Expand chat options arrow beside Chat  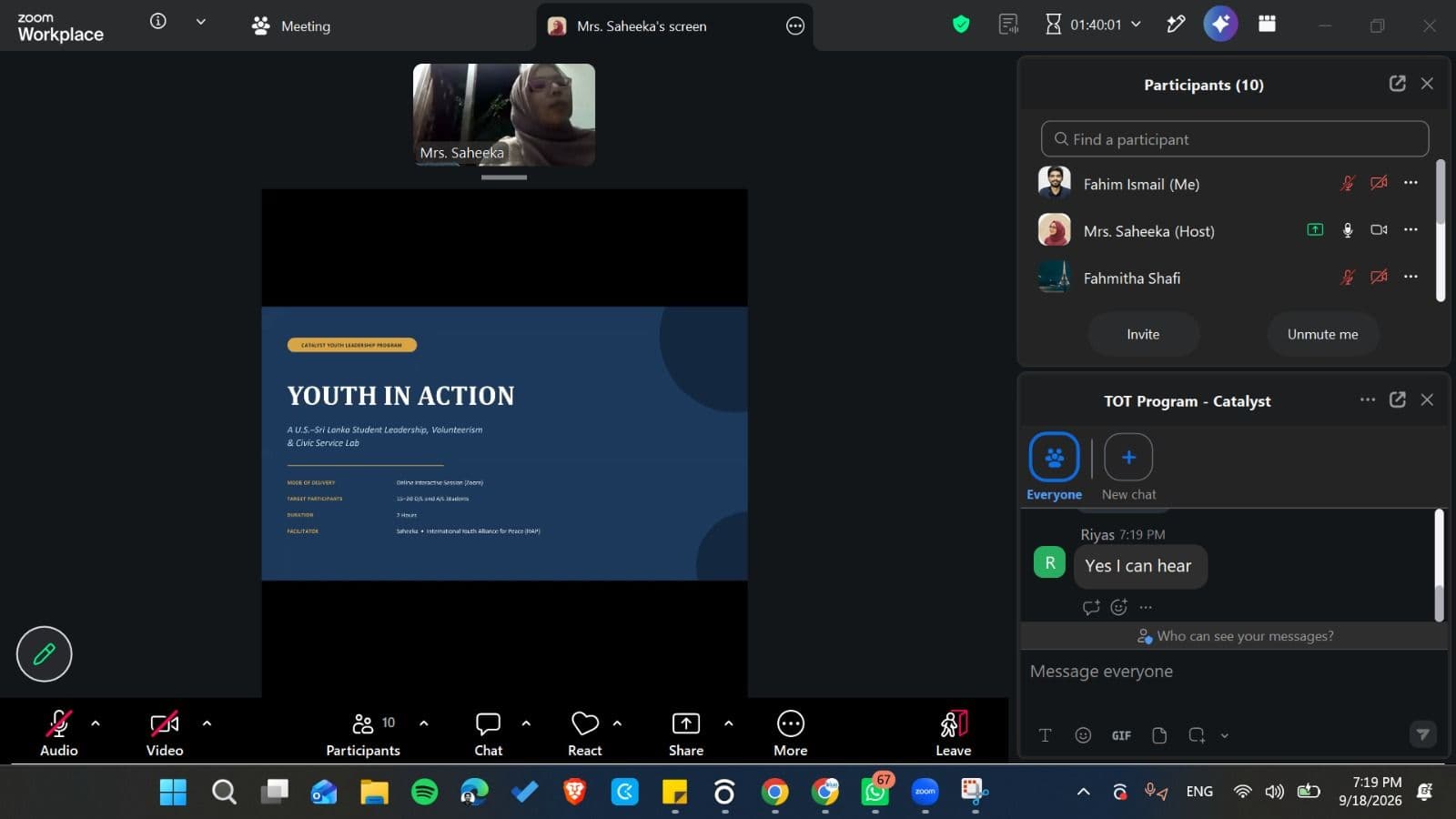(526, 723)
